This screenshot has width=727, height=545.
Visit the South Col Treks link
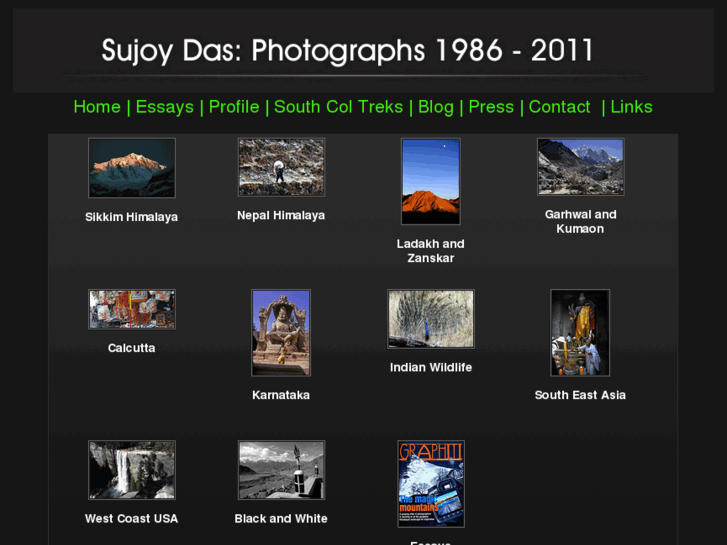tap(338, 107)
